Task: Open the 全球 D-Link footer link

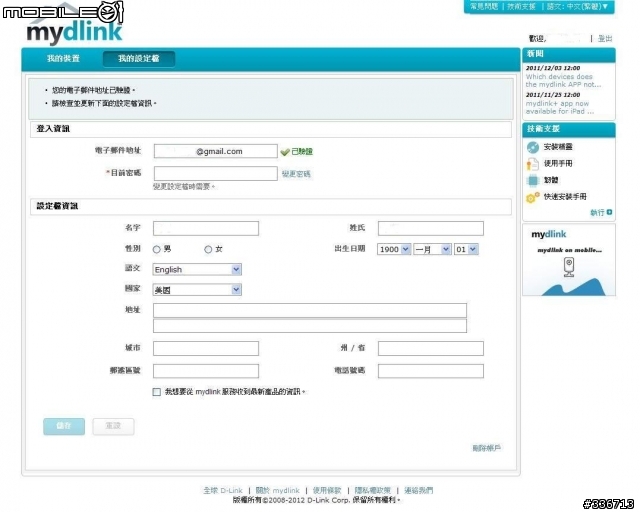Action: [223, 490]
